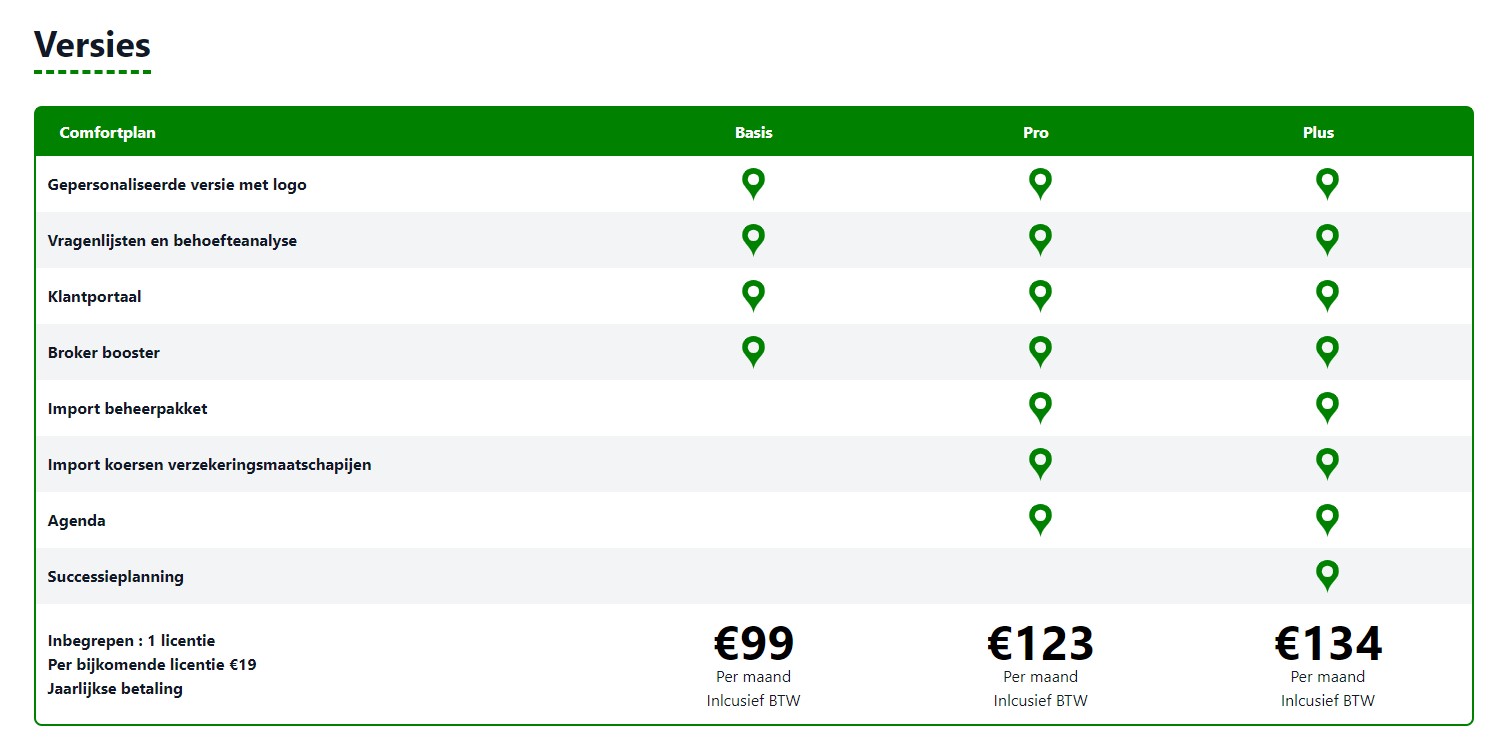The height and width of the screenshot is (750, 1507).
Task: Click the Comfortplan header label
Action: pyautogui.click(x=108, y=133)
